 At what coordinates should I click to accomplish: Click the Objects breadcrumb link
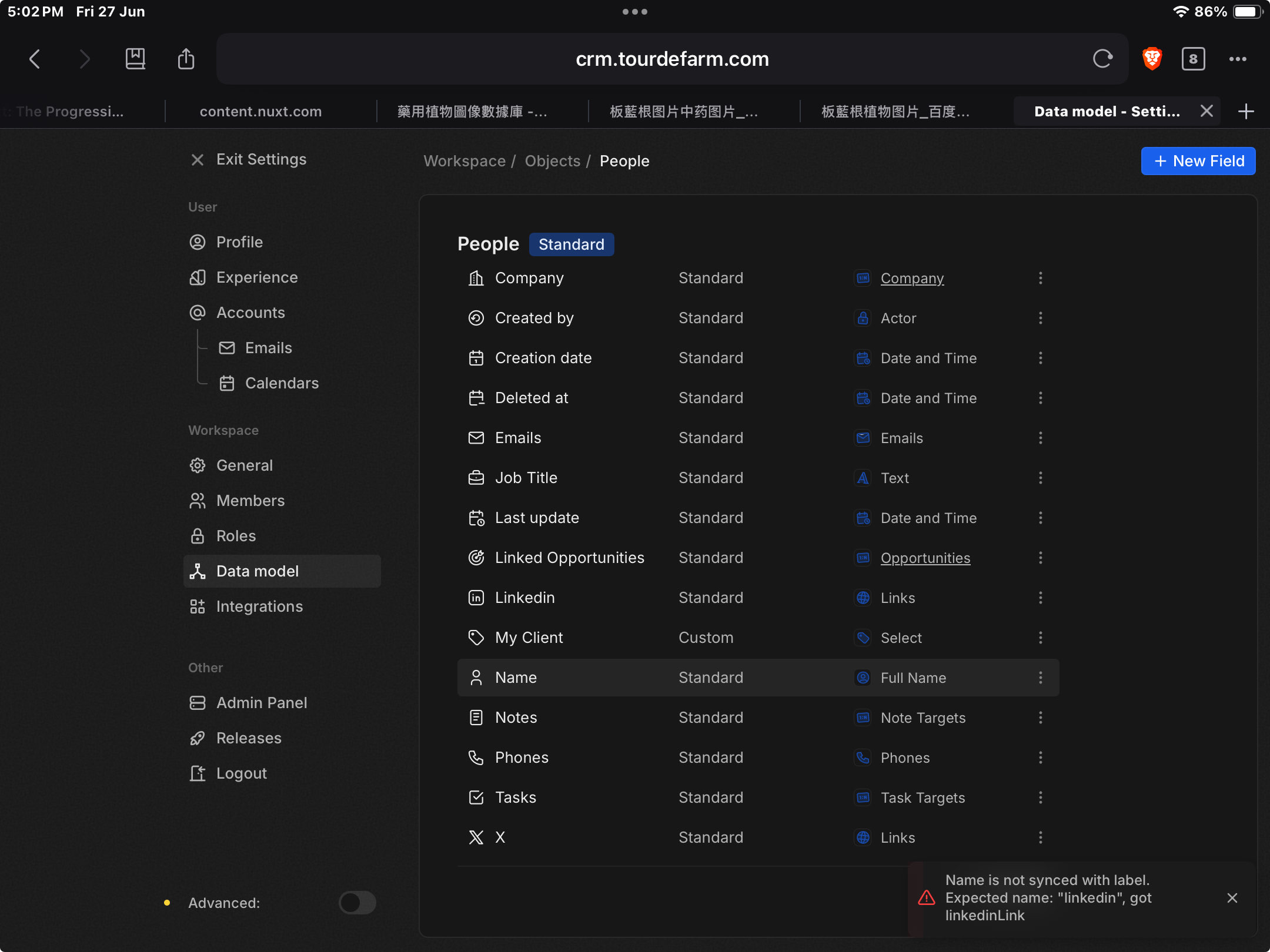tap(552, 161)
